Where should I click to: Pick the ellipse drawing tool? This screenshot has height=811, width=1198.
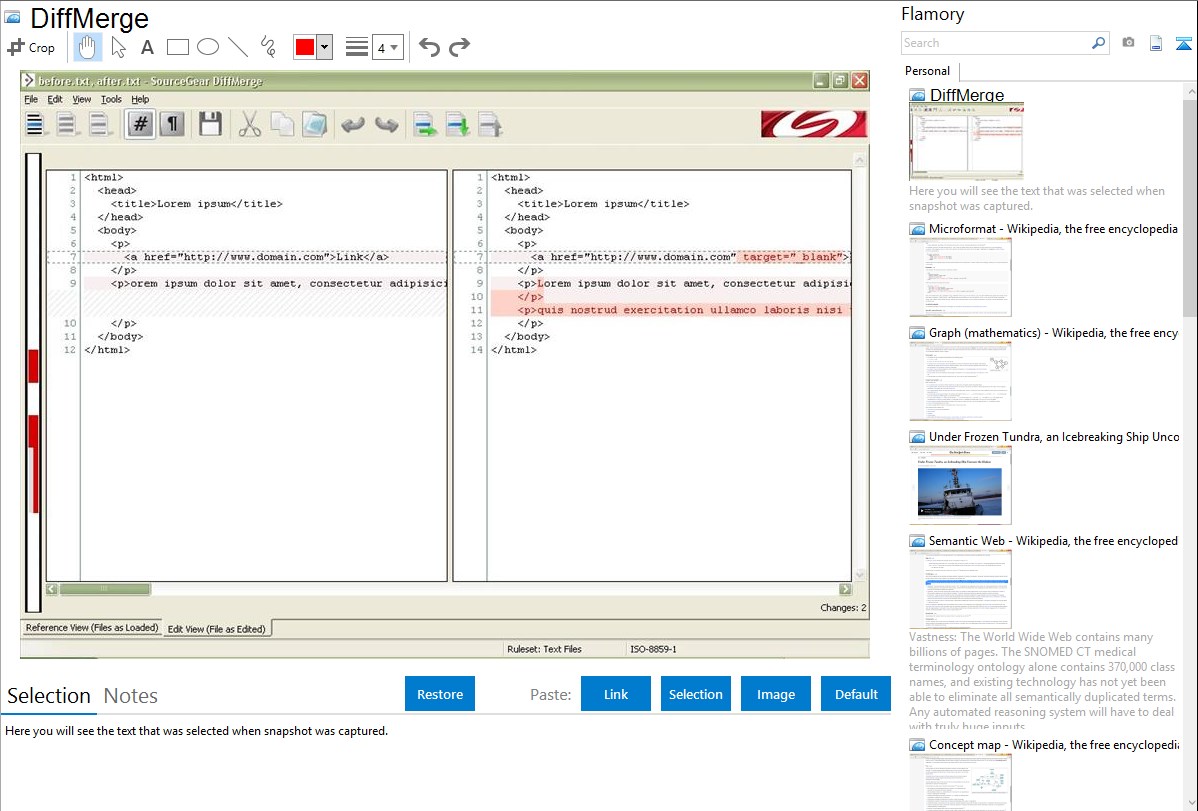[x=208, y=47]
